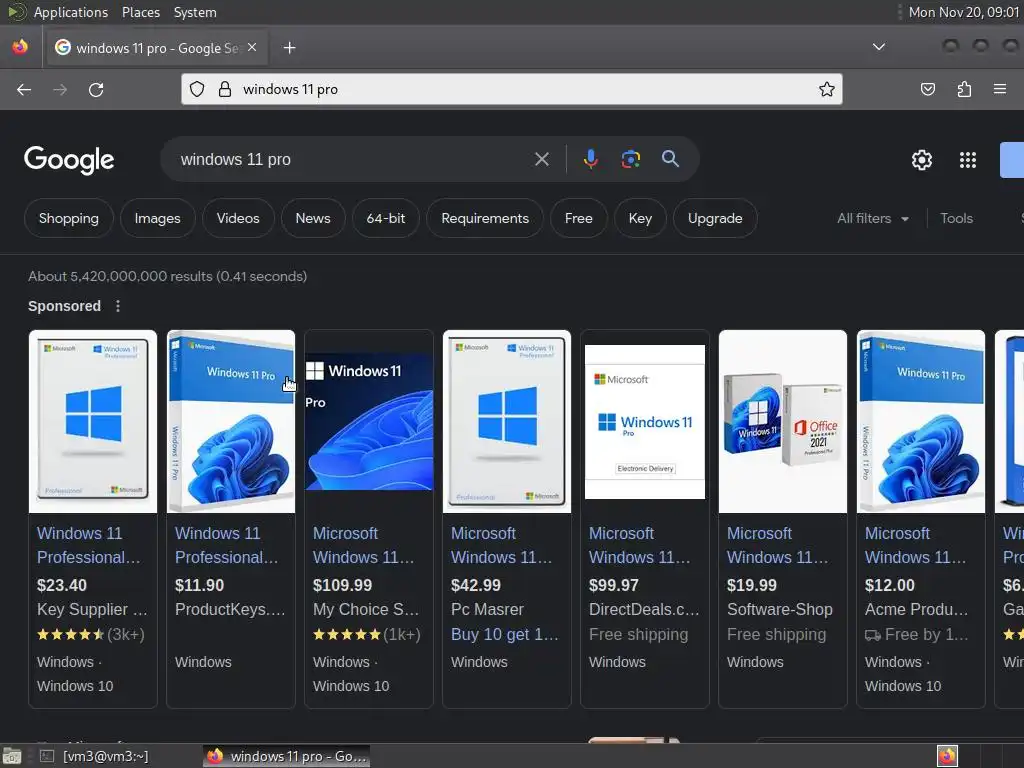Search by image with Google Lens icon

(x=630, y=159)
